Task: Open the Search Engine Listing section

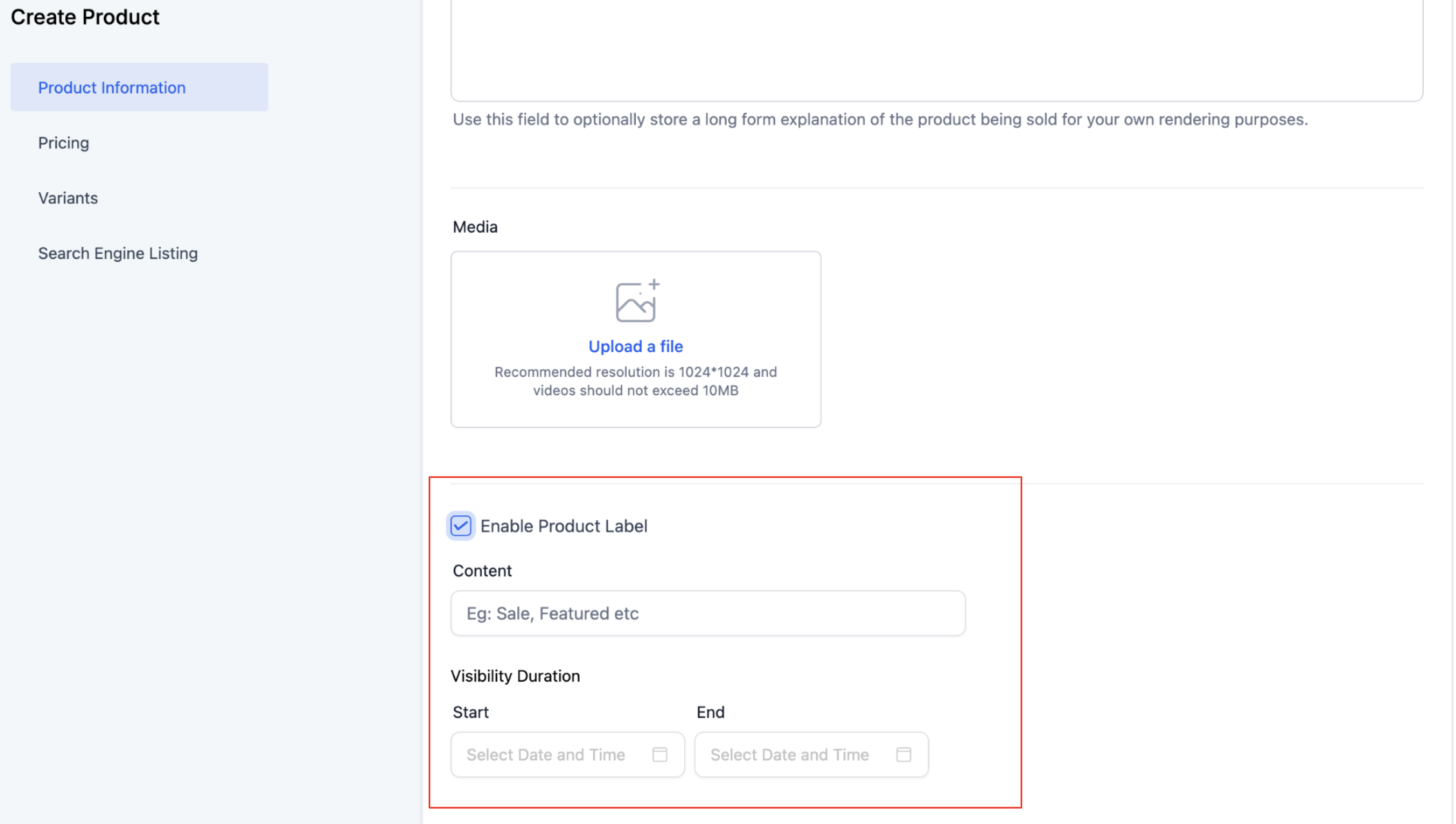Action: coord(117,253)
